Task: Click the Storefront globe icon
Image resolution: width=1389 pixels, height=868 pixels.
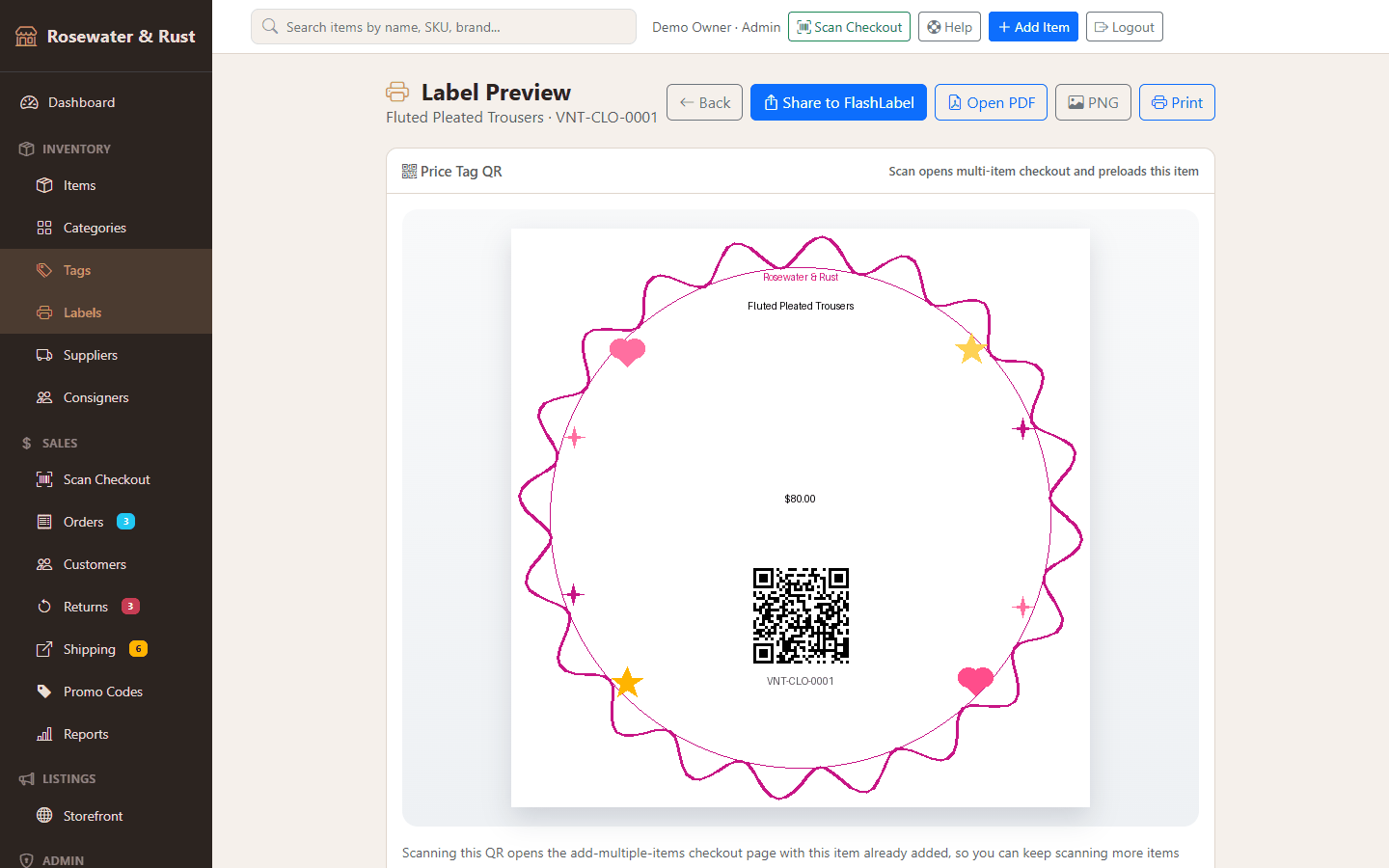Action: [44, 815]
